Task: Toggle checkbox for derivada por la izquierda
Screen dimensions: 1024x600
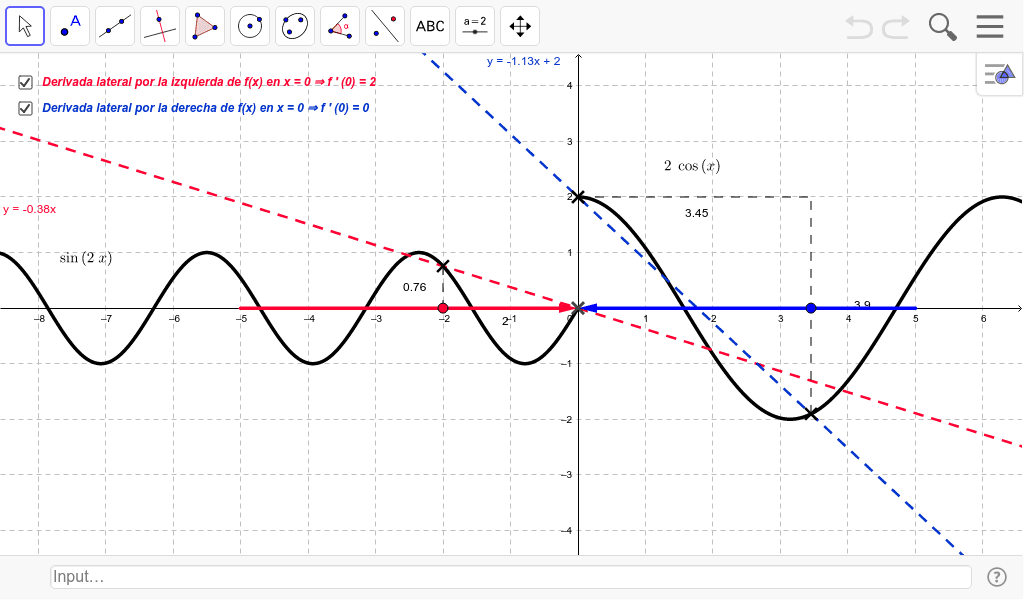Action: coord(25,82)
